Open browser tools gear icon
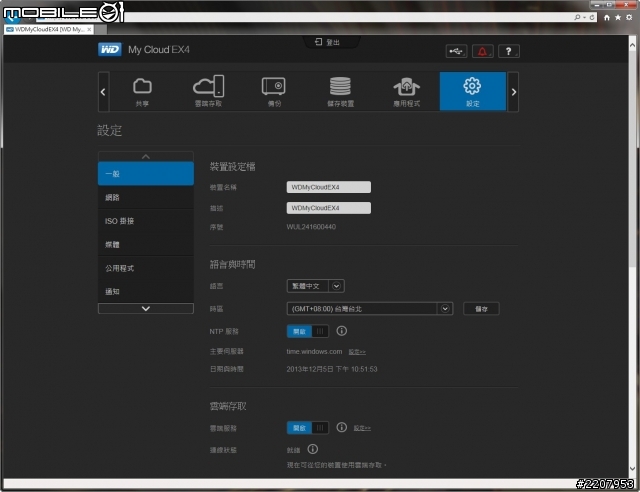Screen dimensions: 640x492 pos(629,18)
